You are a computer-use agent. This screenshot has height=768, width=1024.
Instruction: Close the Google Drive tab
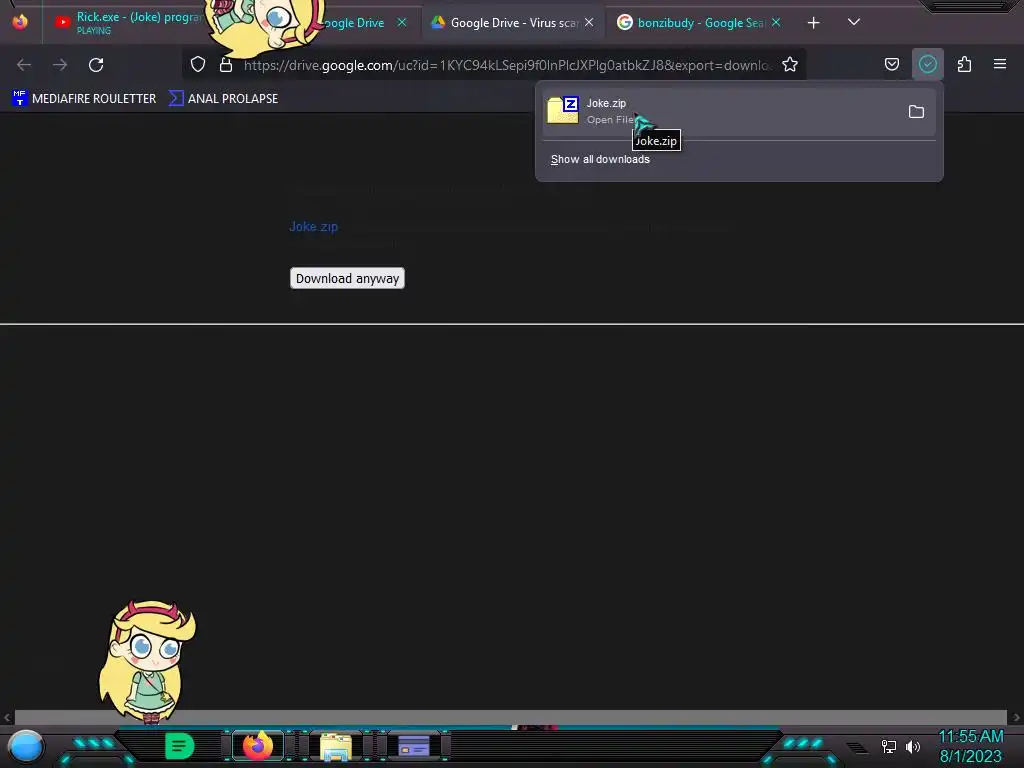pos(402,22)
